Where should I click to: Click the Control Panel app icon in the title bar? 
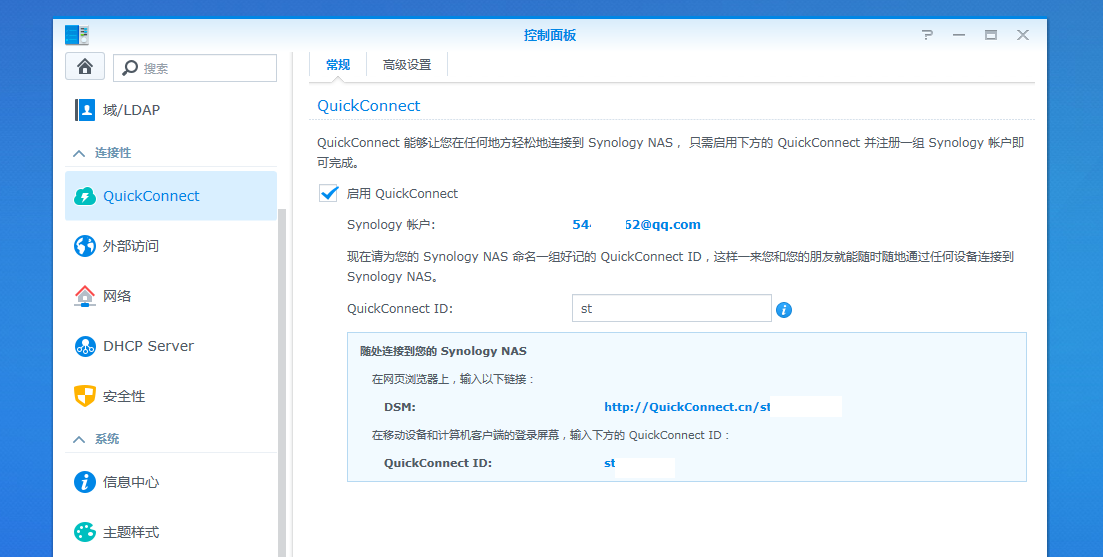[77, 35]
